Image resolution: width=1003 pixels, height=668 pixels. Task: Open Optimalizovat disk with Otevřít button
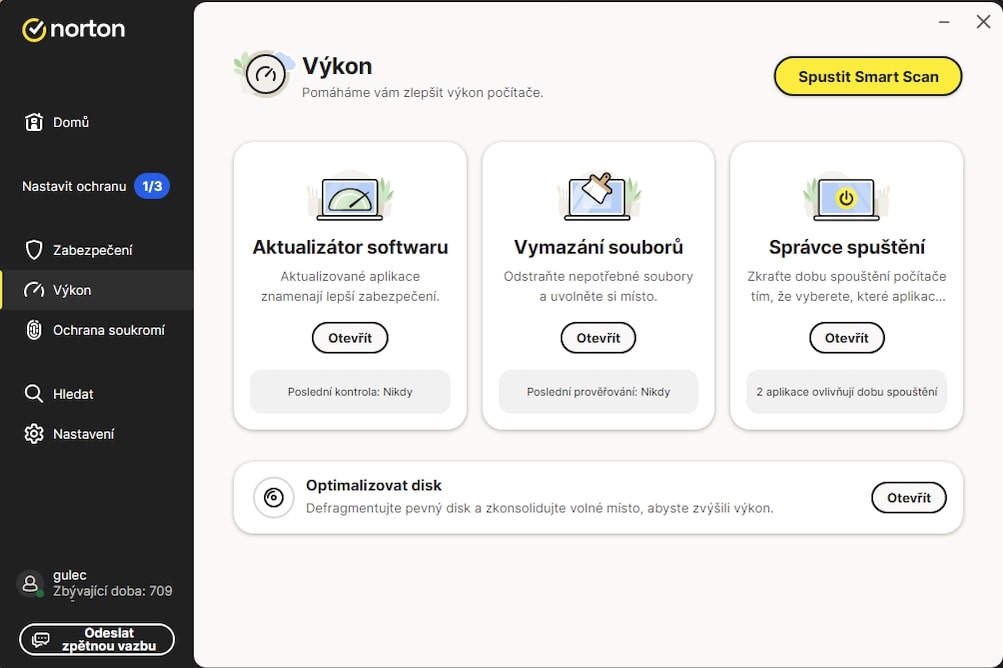click(908, 497)
